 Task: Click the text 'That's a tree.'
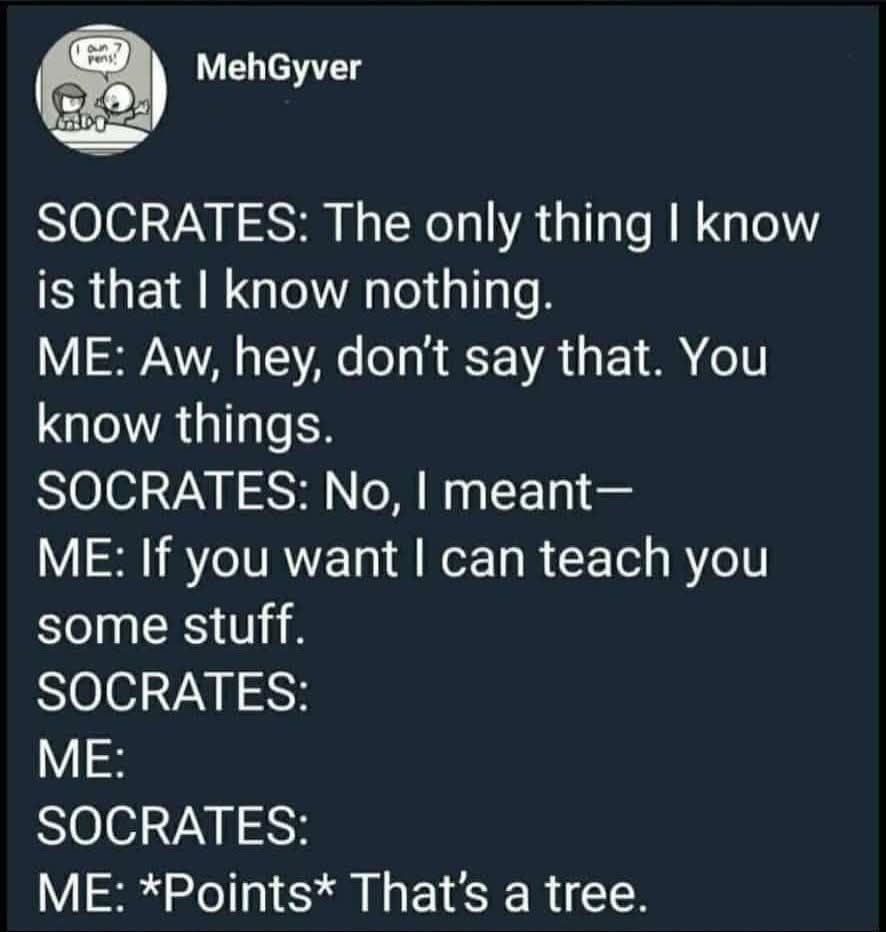500,893
